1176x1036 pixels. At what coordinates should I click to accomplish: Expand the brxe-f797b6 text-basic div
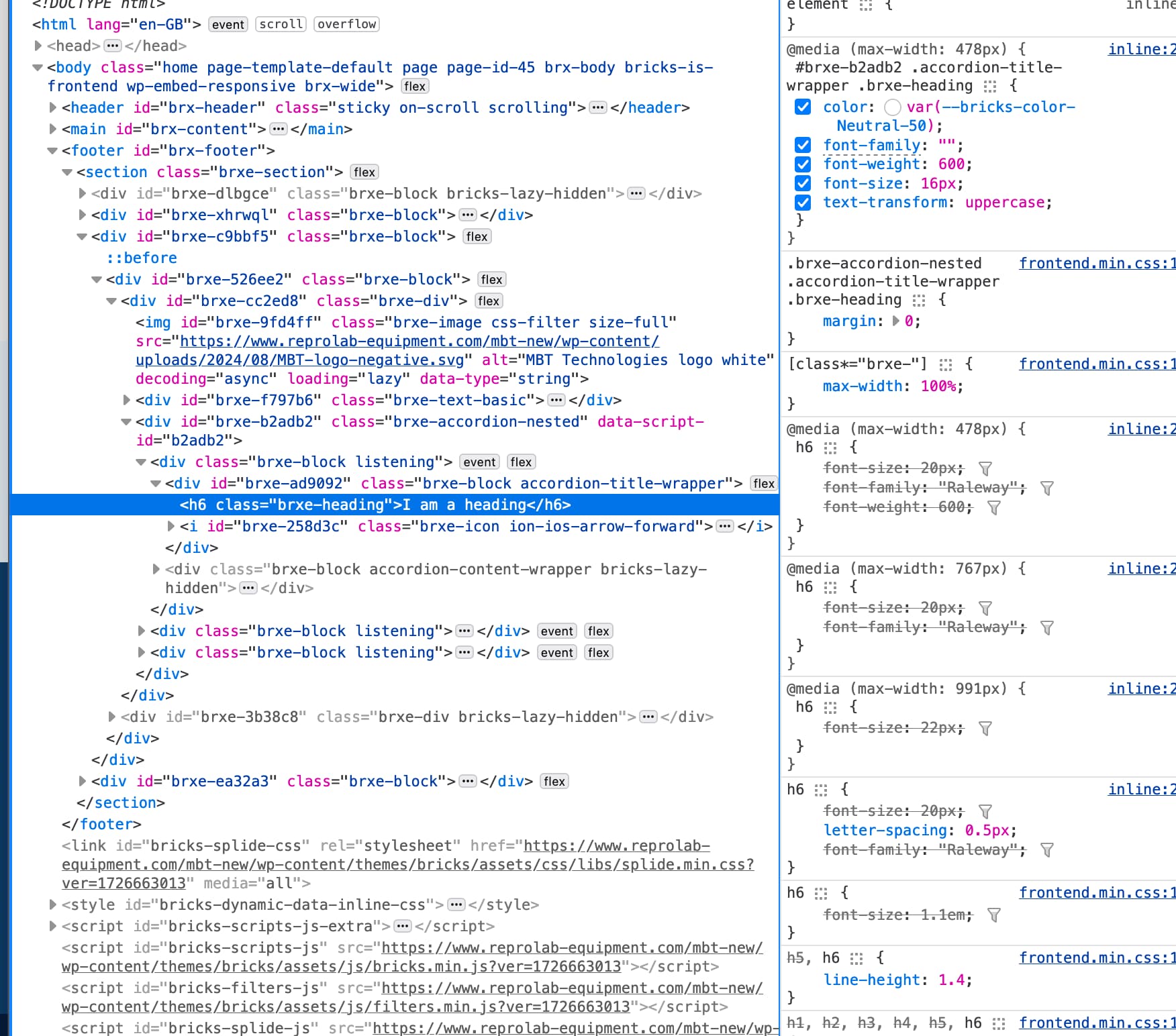127,401
